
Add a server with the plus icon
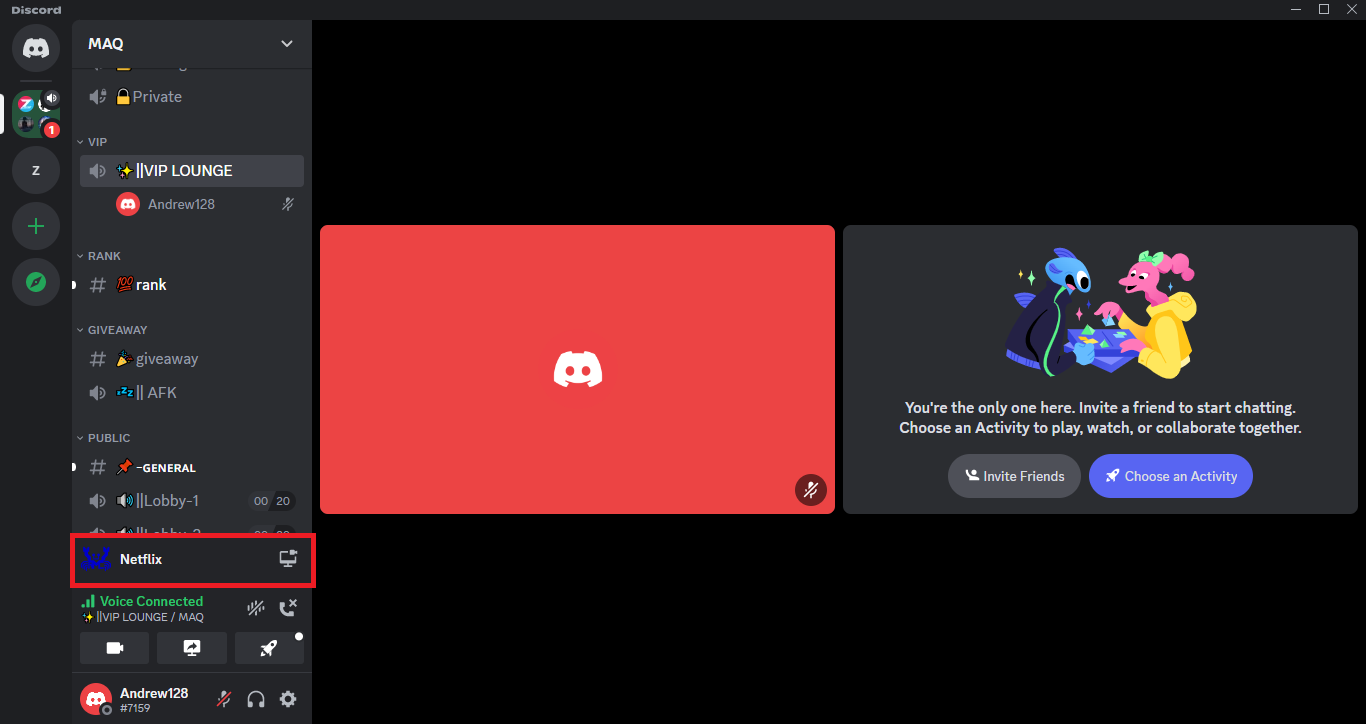click(x=36, y=226)
